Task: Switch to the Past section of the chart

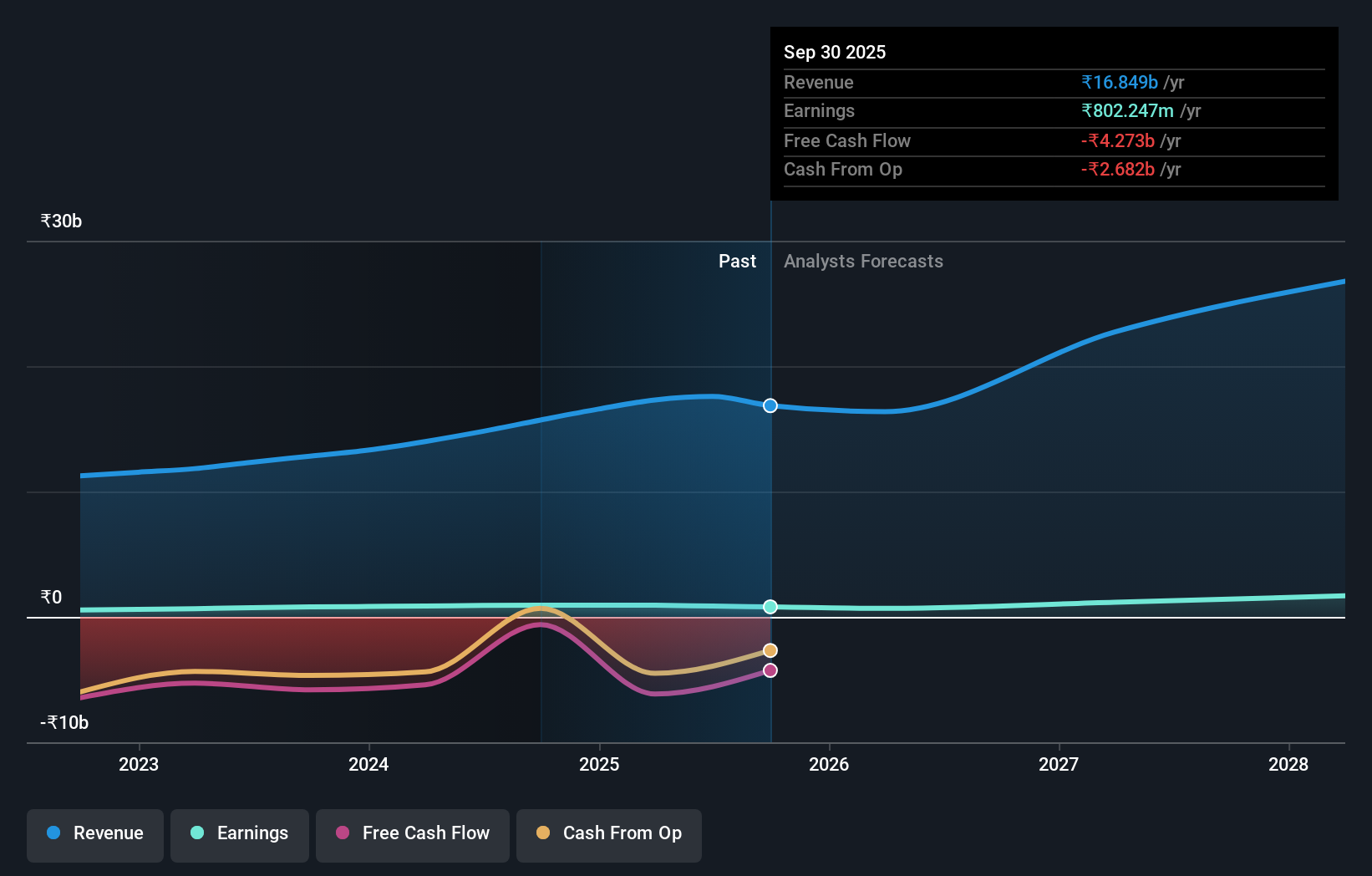Action: pyautogui.click(x=737, y=261)
